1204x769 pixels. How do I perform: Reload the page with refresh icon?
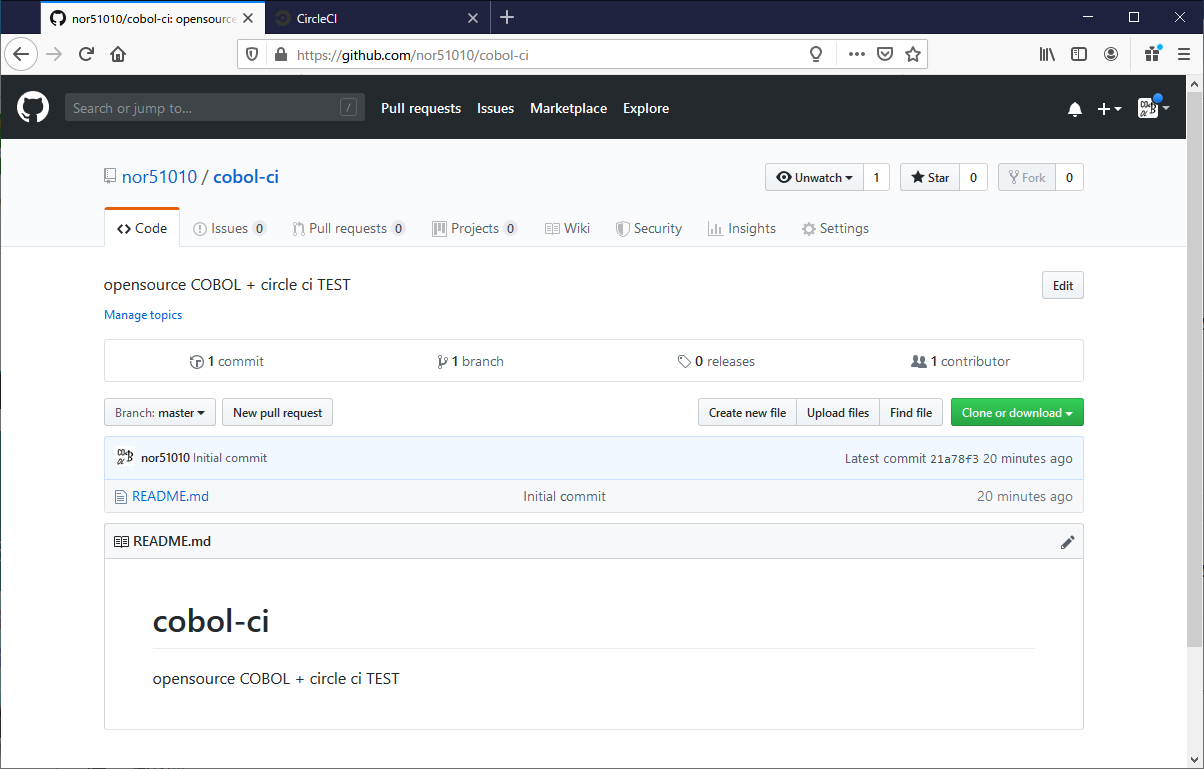[x=86, y=54]
